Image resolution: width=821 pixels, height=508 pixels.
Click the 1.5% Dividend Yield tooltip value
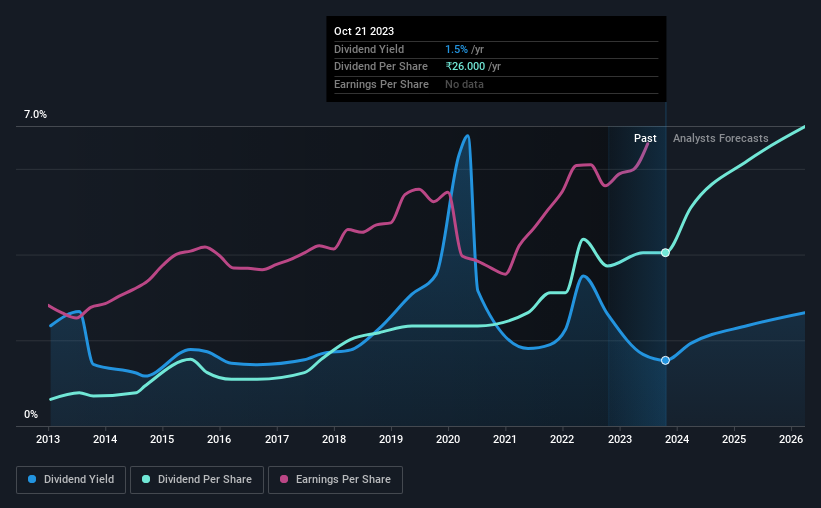(x=457, y=49)
